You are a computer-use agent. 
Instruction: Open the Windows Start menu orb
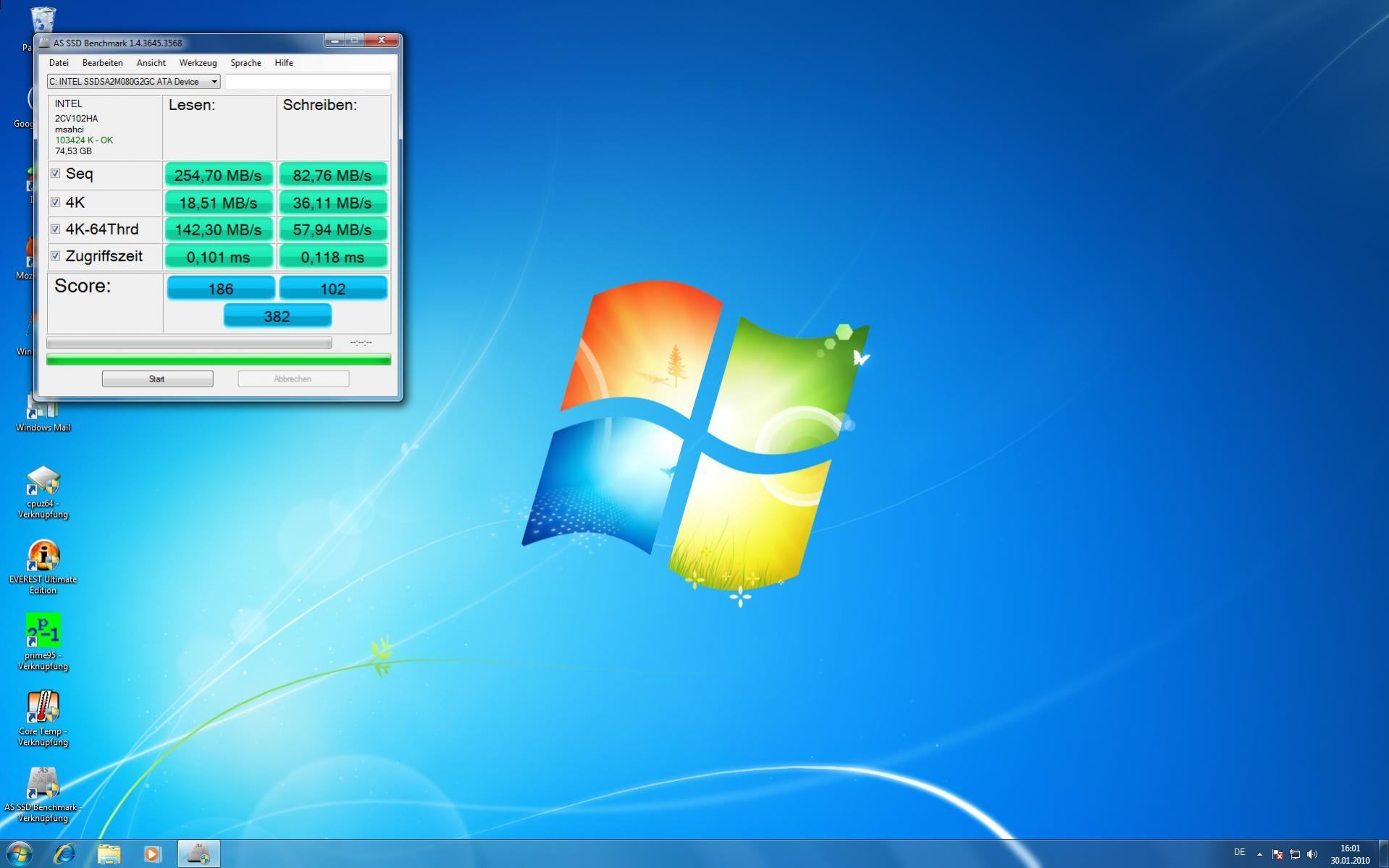point(20,854)
